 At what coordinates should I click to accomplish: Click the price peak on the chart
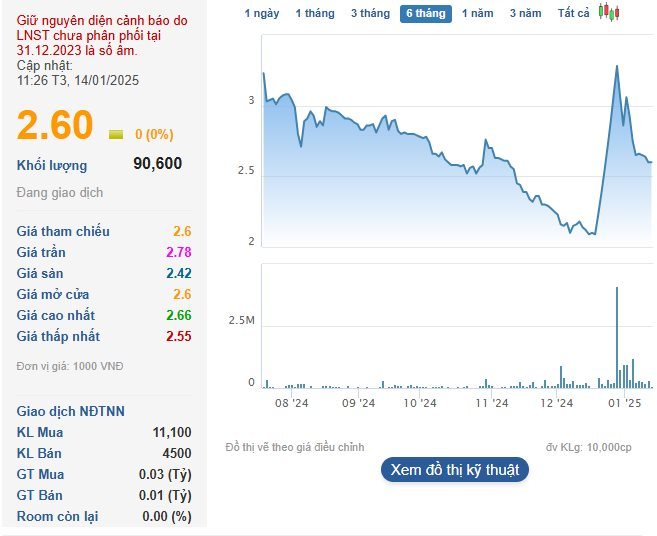pyautogui.click(x=617, y=66)
